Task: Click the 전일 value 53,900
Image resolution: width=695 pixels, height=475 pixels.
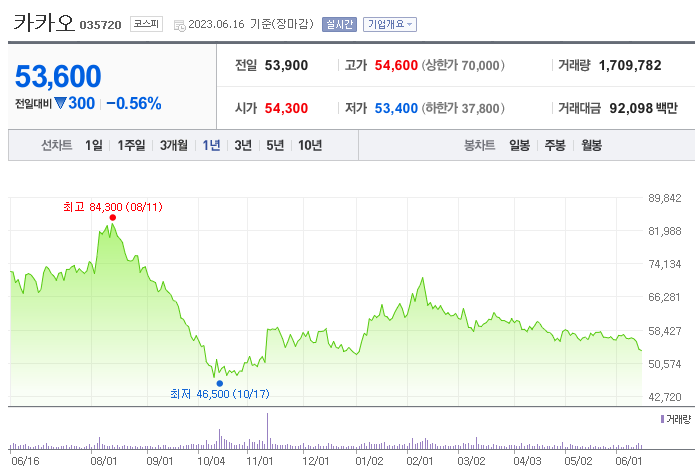Action: point(286,66)
